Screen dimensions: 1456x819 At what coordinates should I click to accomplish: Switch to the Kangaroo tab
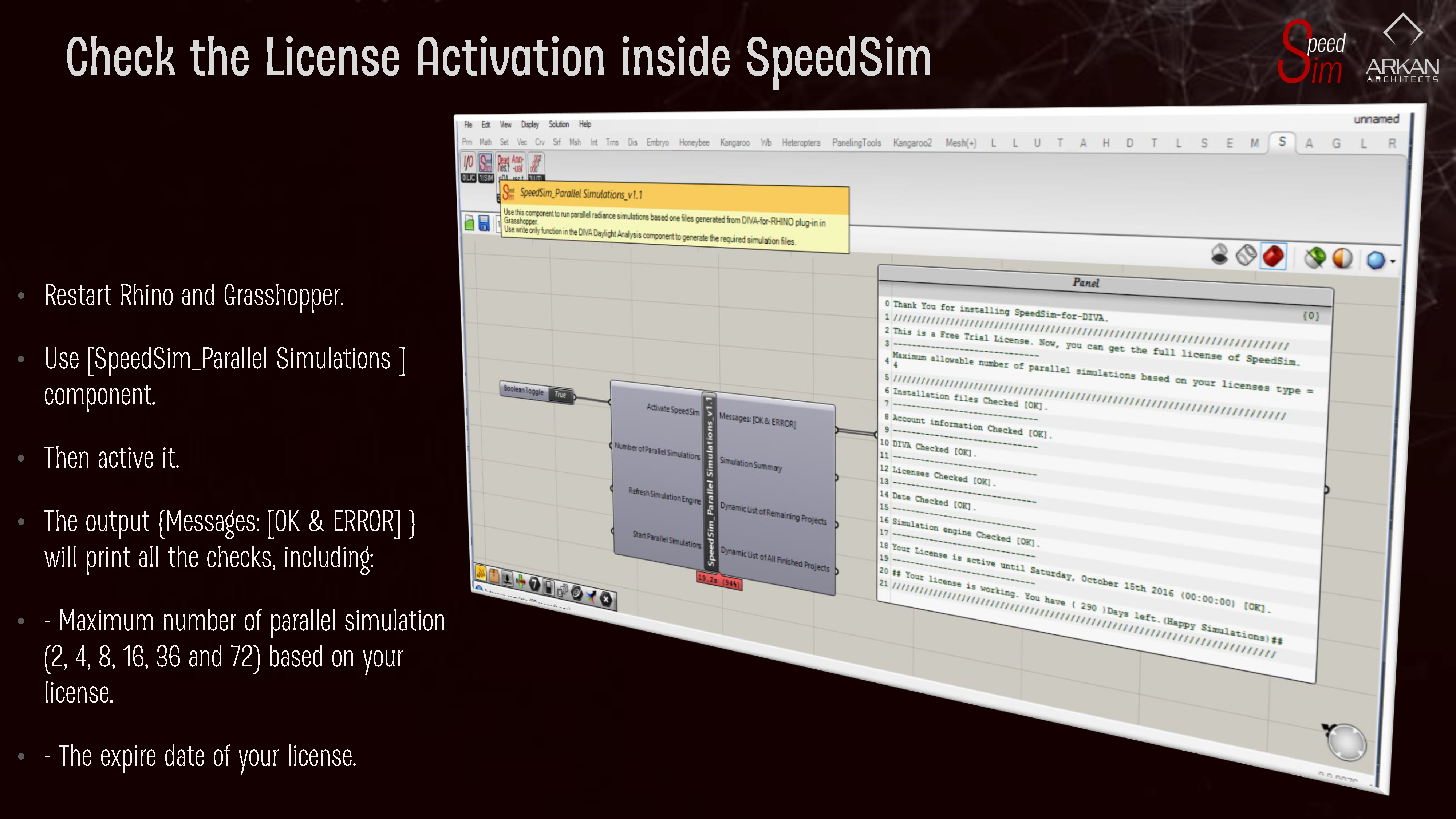(x=735, y=142)
